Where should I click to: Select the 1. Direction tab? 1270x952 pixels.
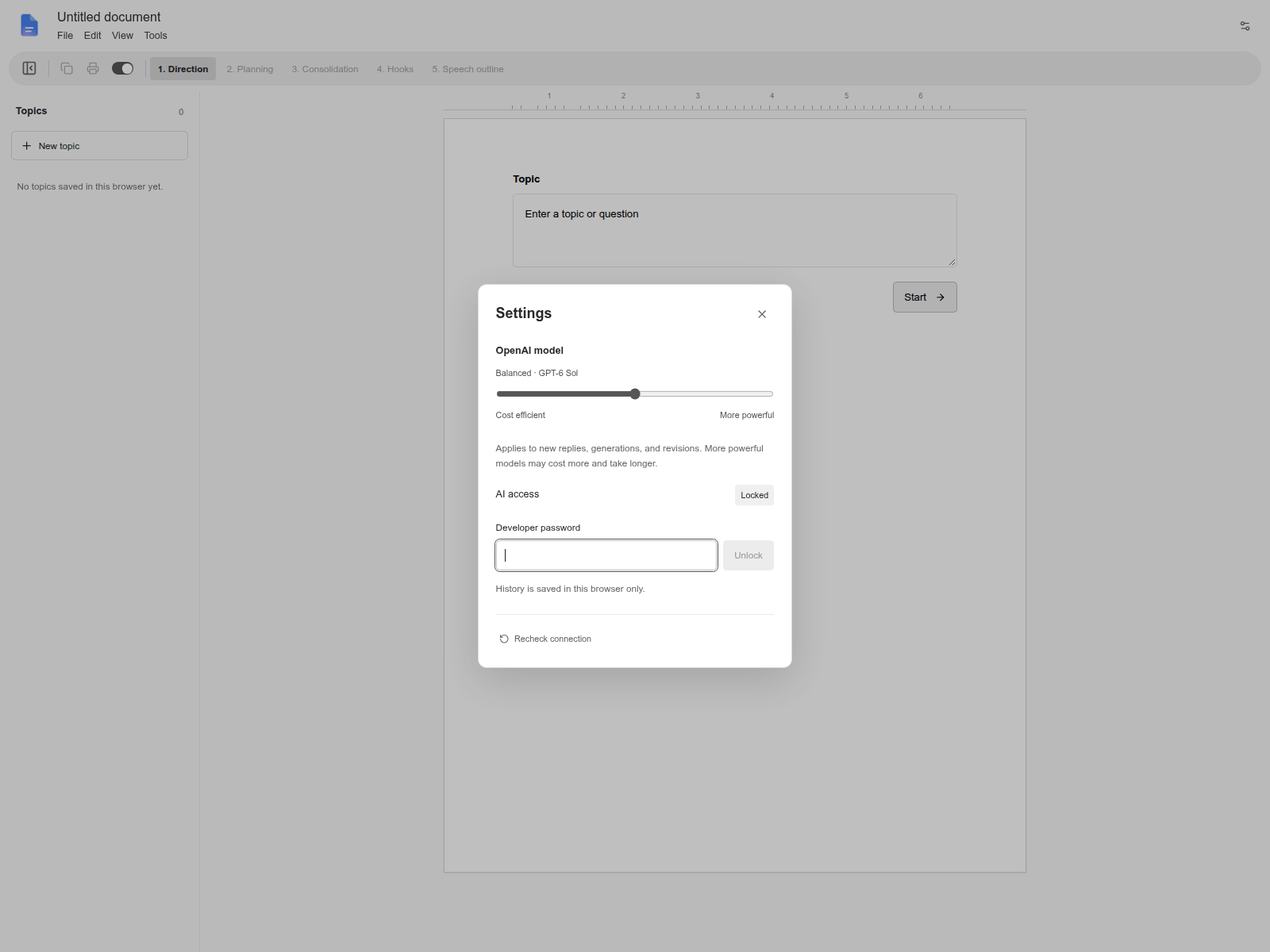[183, 69]
